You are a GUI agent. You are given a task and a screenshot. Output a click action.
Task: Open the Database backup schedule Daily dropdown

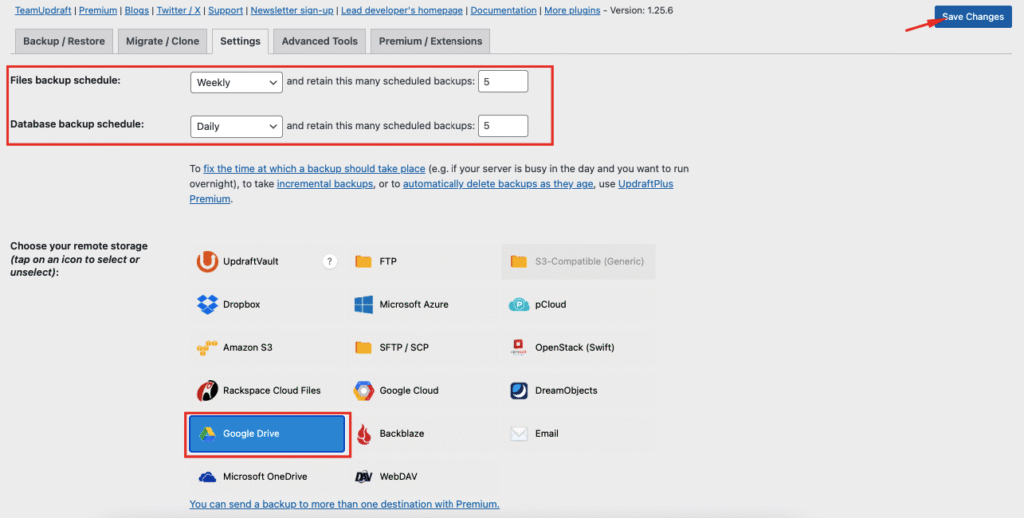click(236, 126)
